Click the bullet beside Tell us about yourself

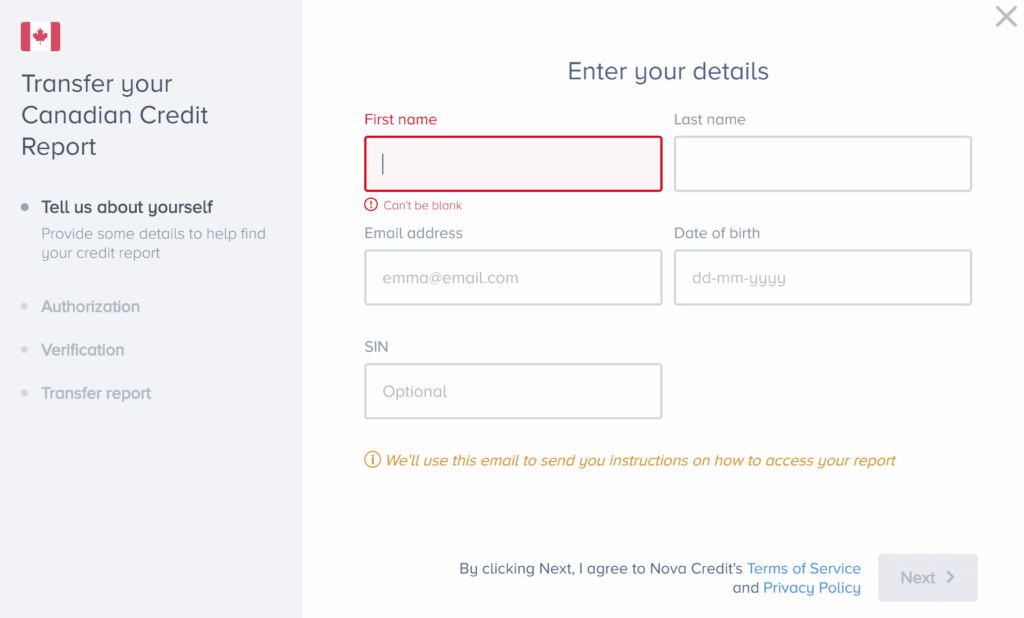point(25,206)
